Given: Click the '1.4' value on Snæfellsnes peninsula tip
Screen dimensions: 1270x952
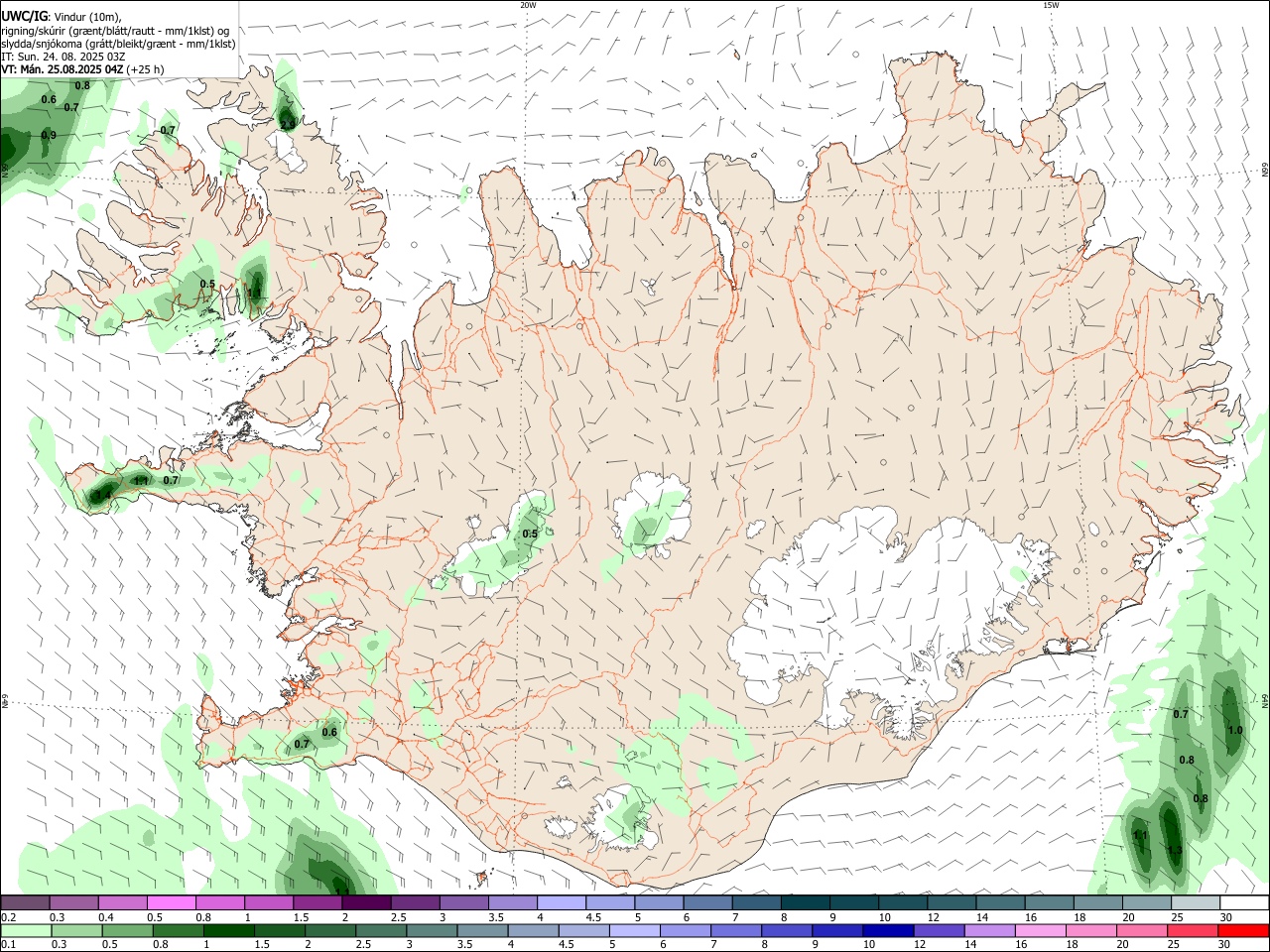Looking at the screenshot, I should pyautogui.click(x=103, y=494).
